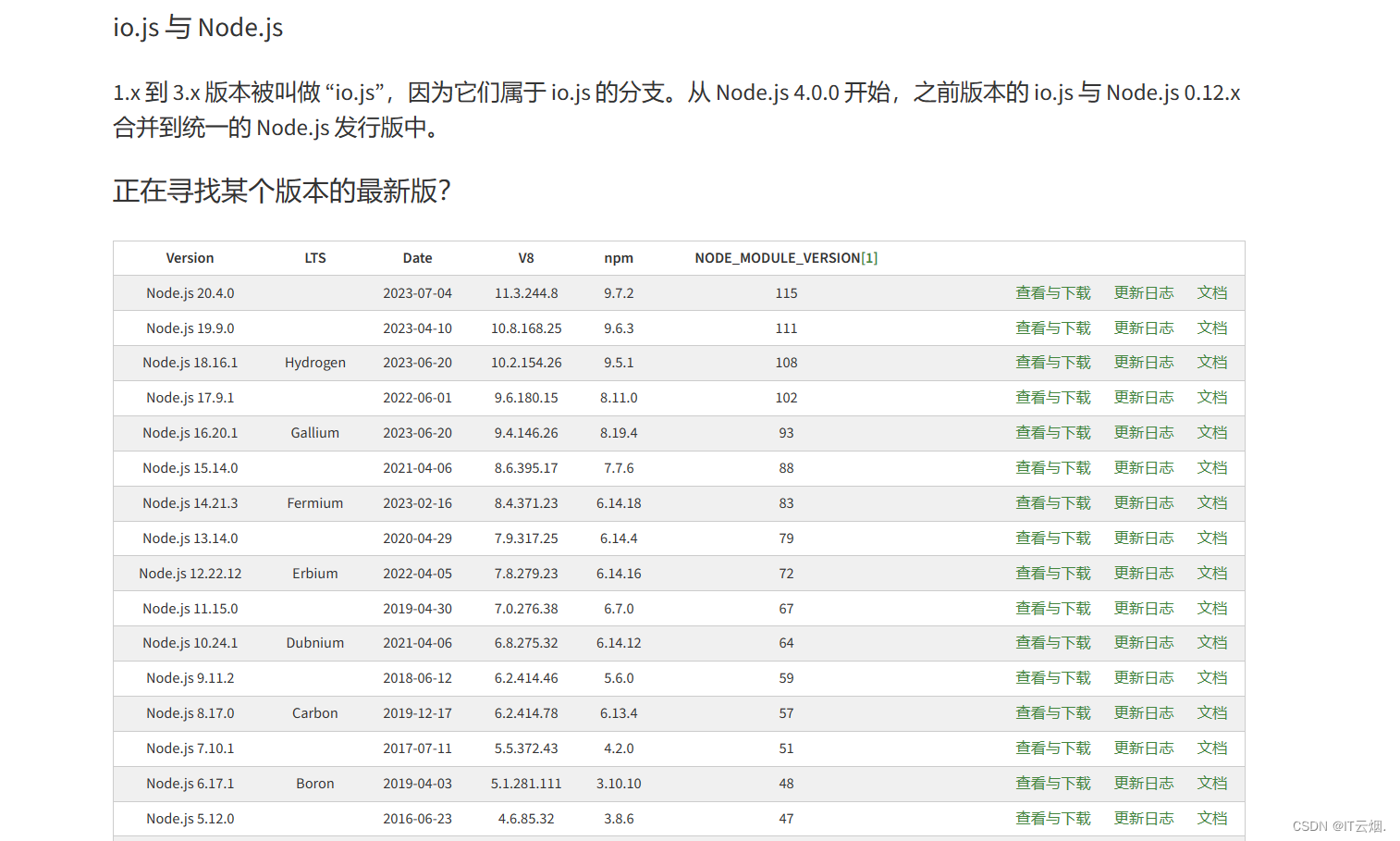Open 查看与下载 link for Node.js 6.17.1
1400x841 pixels.
point(1053,784)
